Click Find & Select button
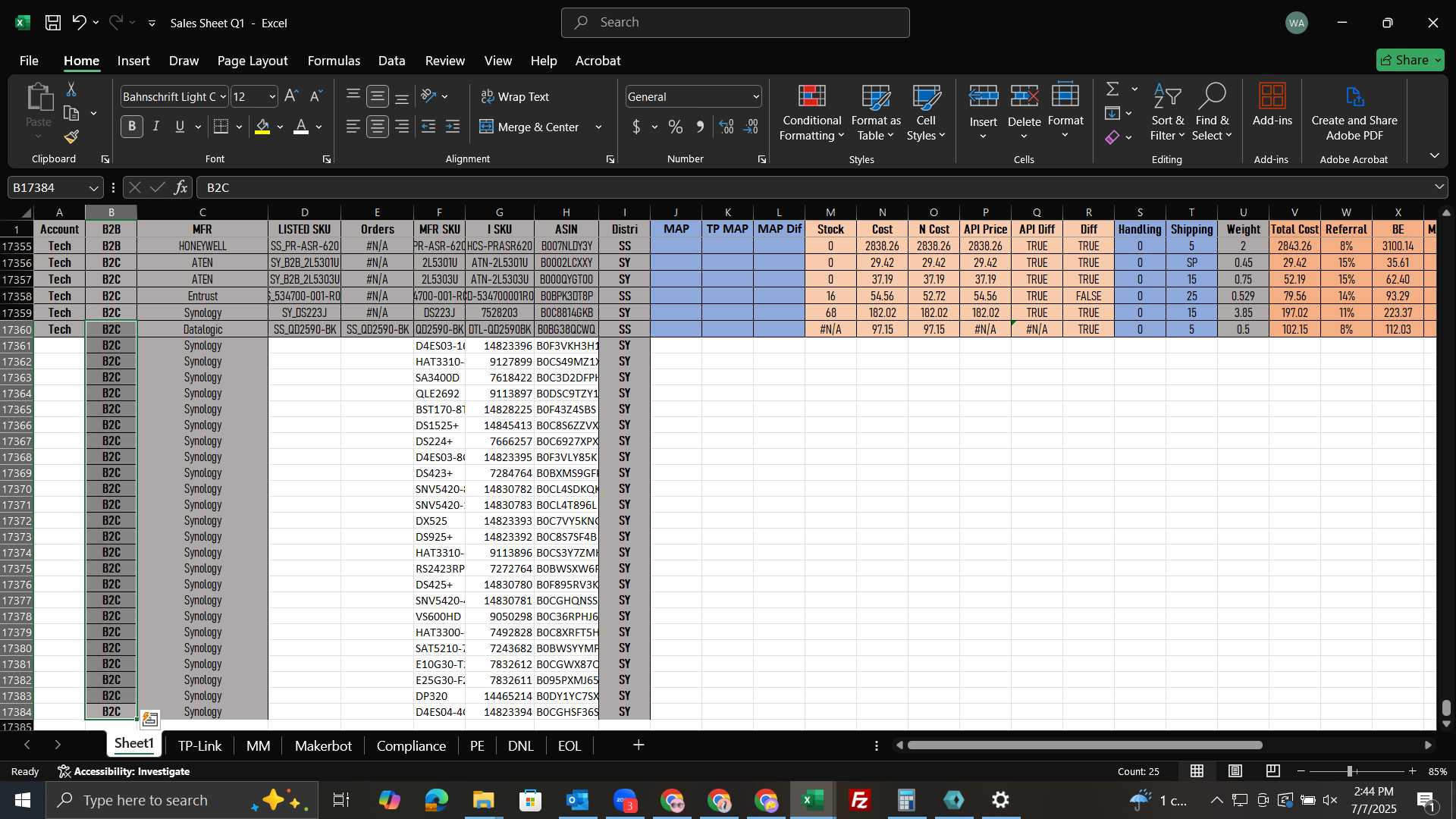Image resolution: width=1456 pixels, height=819 pixels. point(1212,112)
